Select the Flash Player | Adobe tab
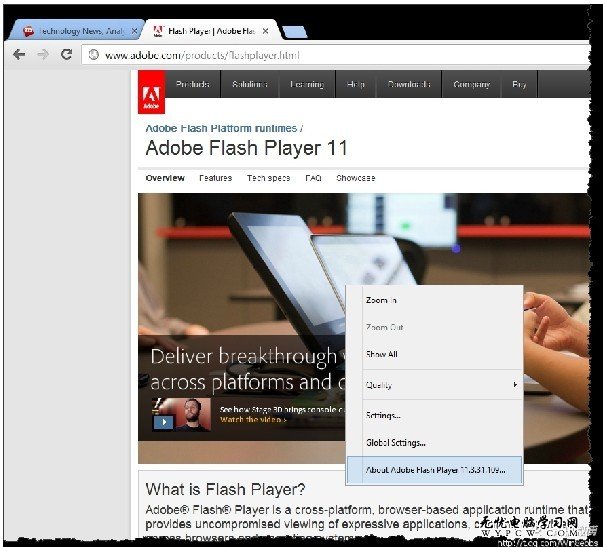 [x=211, y=30]
